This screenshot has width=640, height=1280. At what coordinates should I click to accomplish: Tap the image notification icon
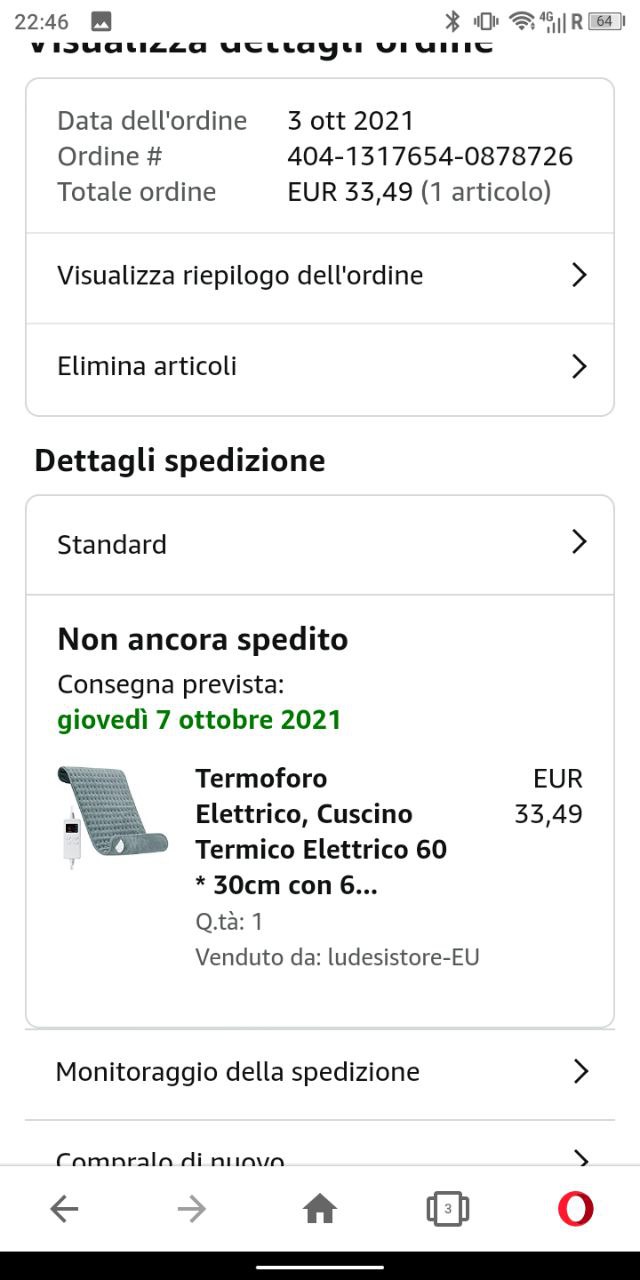101,21
